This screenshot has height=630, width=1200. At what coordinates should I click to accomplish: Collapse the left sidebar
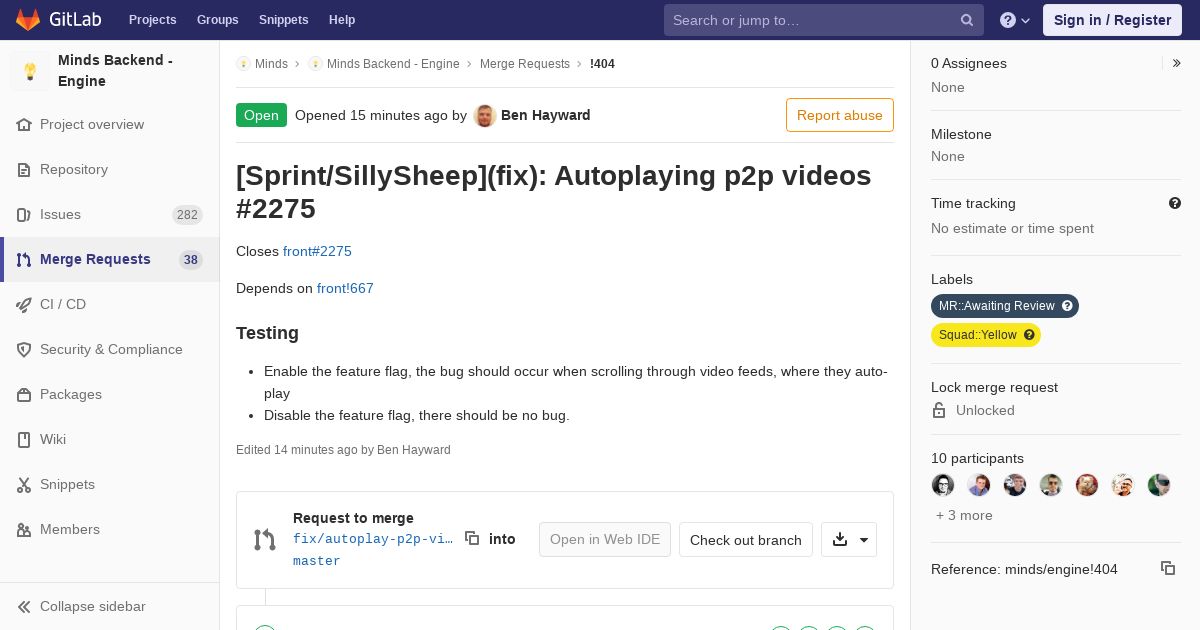point(81,607)
